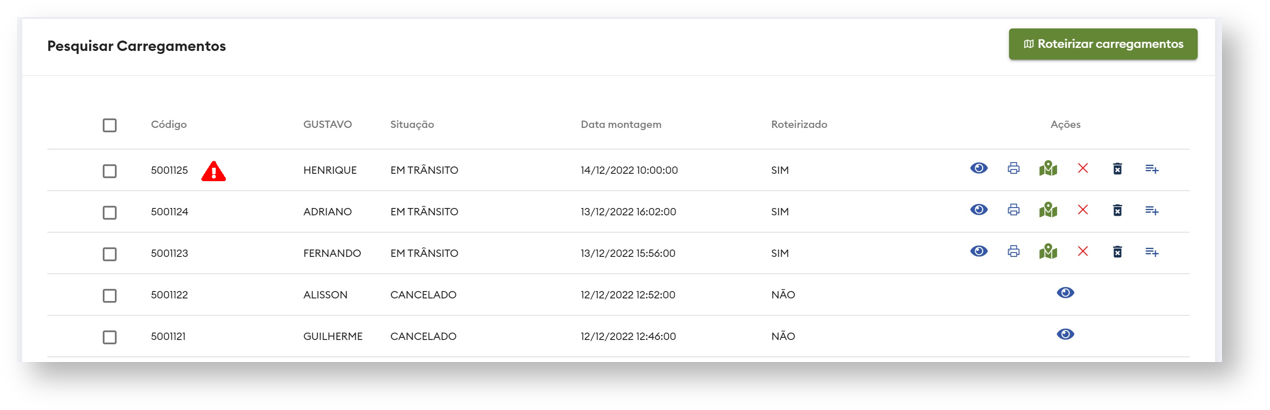Click CANCELADO status for row 5001121
This screenshot has width=1270, height=410.
pos(423,337)
